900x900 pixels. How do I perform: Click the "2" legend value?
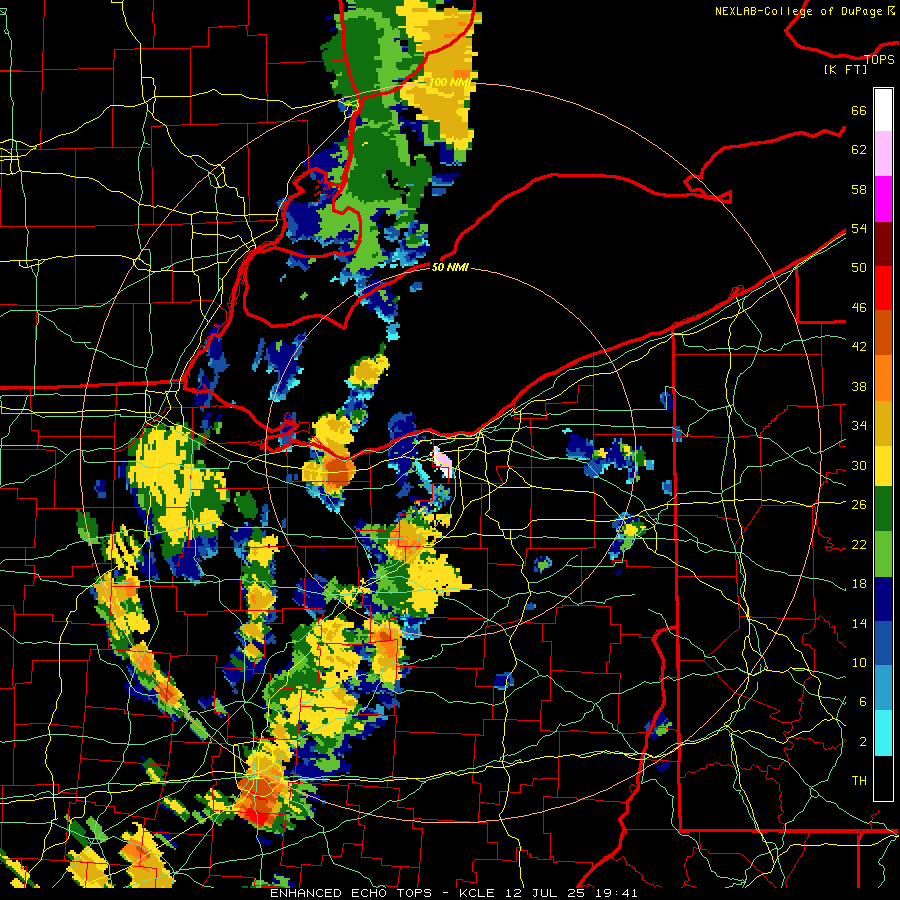[863, 742]
